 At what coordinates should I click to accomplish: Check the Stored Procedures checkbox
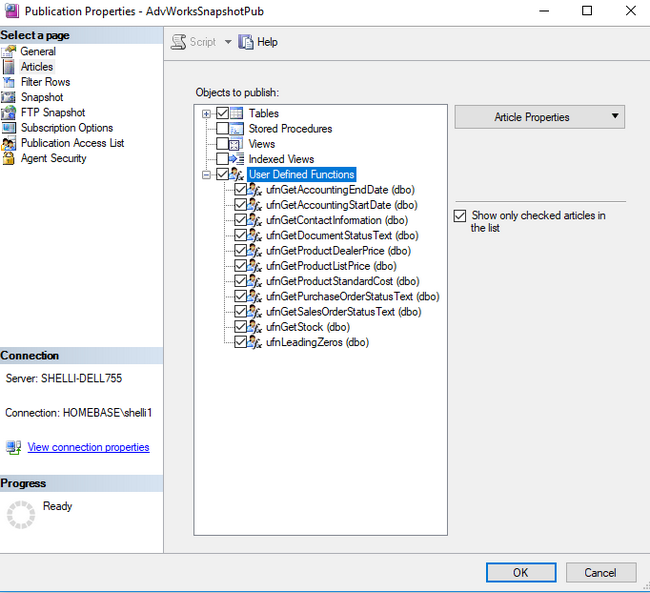pos(223,129)
